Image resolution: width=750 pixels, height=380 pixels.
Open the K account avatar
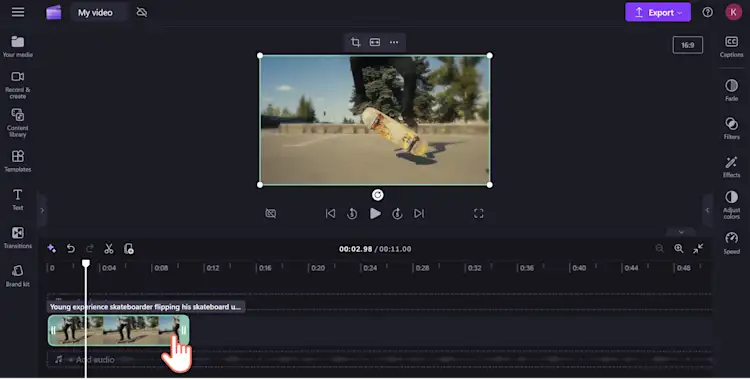(x=733, y=12)
